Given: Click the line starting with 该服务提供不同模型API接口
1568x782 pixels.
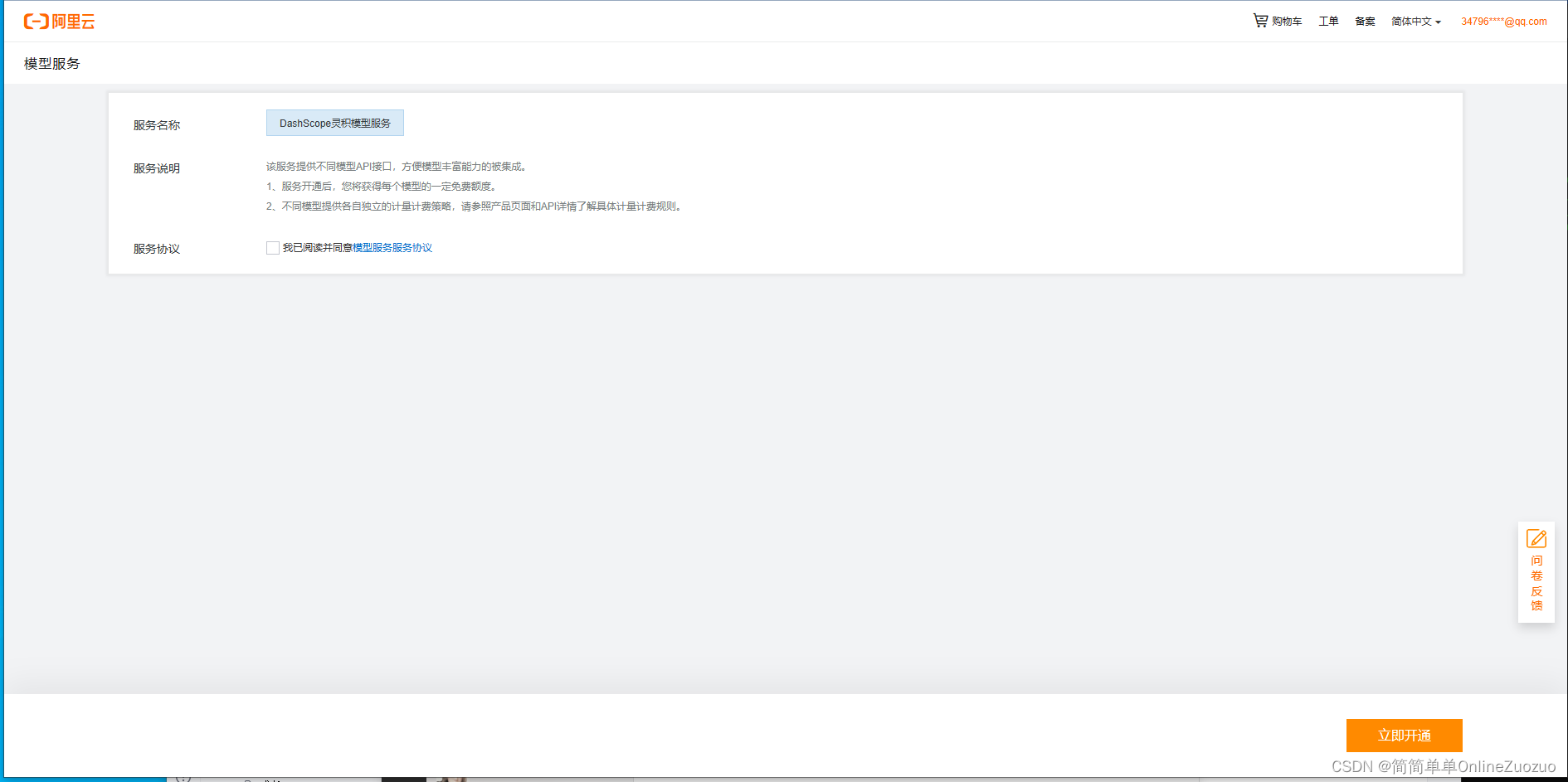Looking at the screenshot, I should (397, 167).
